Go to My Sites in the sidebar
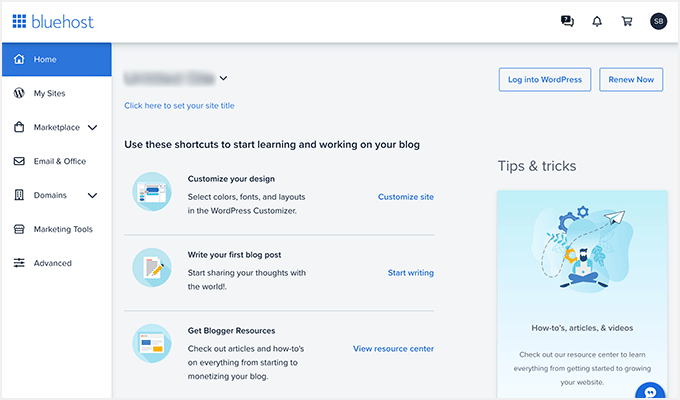680x400 pixels. 56,93
